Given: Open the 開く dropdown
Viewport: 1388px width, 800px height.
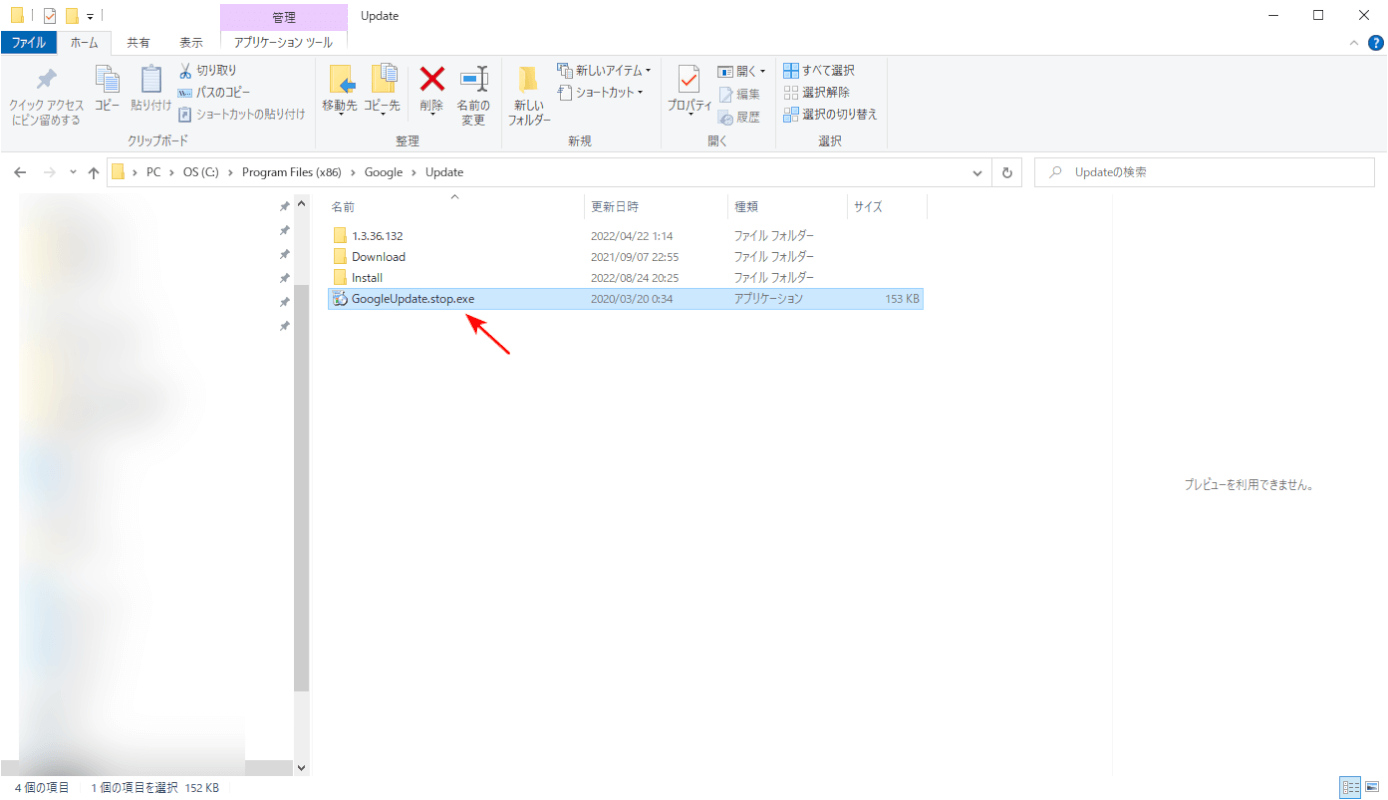Looking at the screenshot, I should [x=742, y=71].
